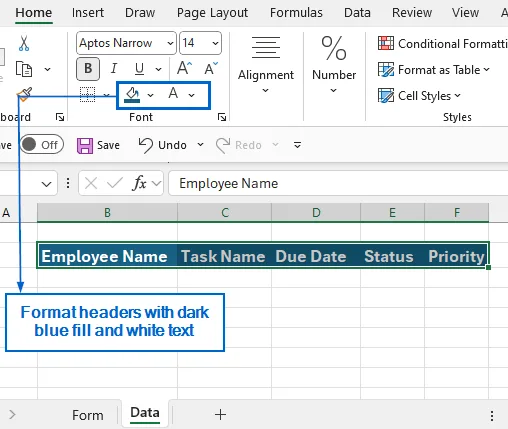
Task: Select column E header
Action: [x=392, y=212]
